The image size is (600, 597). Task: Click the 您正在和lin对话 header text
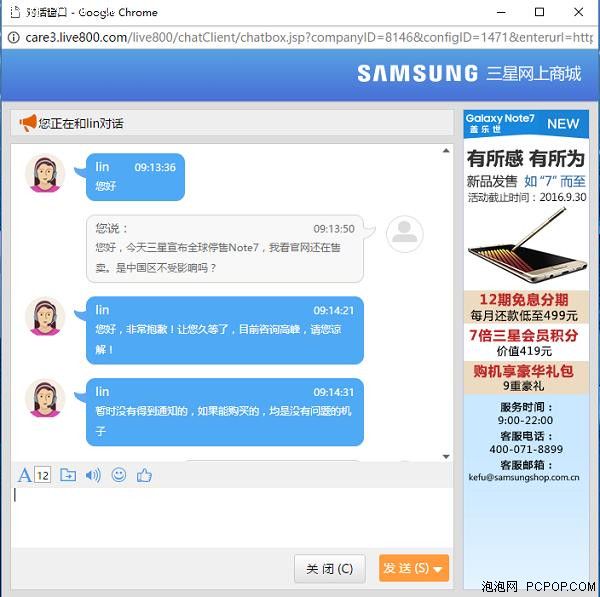point(81,124)
